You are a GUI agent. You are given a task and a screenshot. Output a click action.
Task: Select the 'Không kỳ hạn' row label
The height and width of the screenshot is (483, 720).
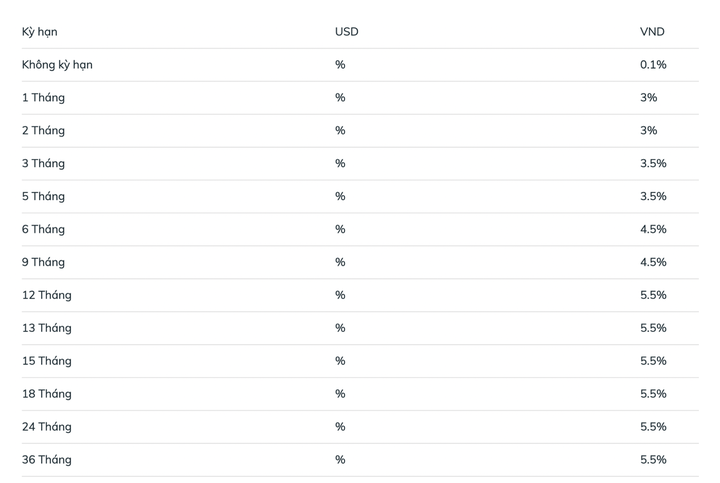57,65
